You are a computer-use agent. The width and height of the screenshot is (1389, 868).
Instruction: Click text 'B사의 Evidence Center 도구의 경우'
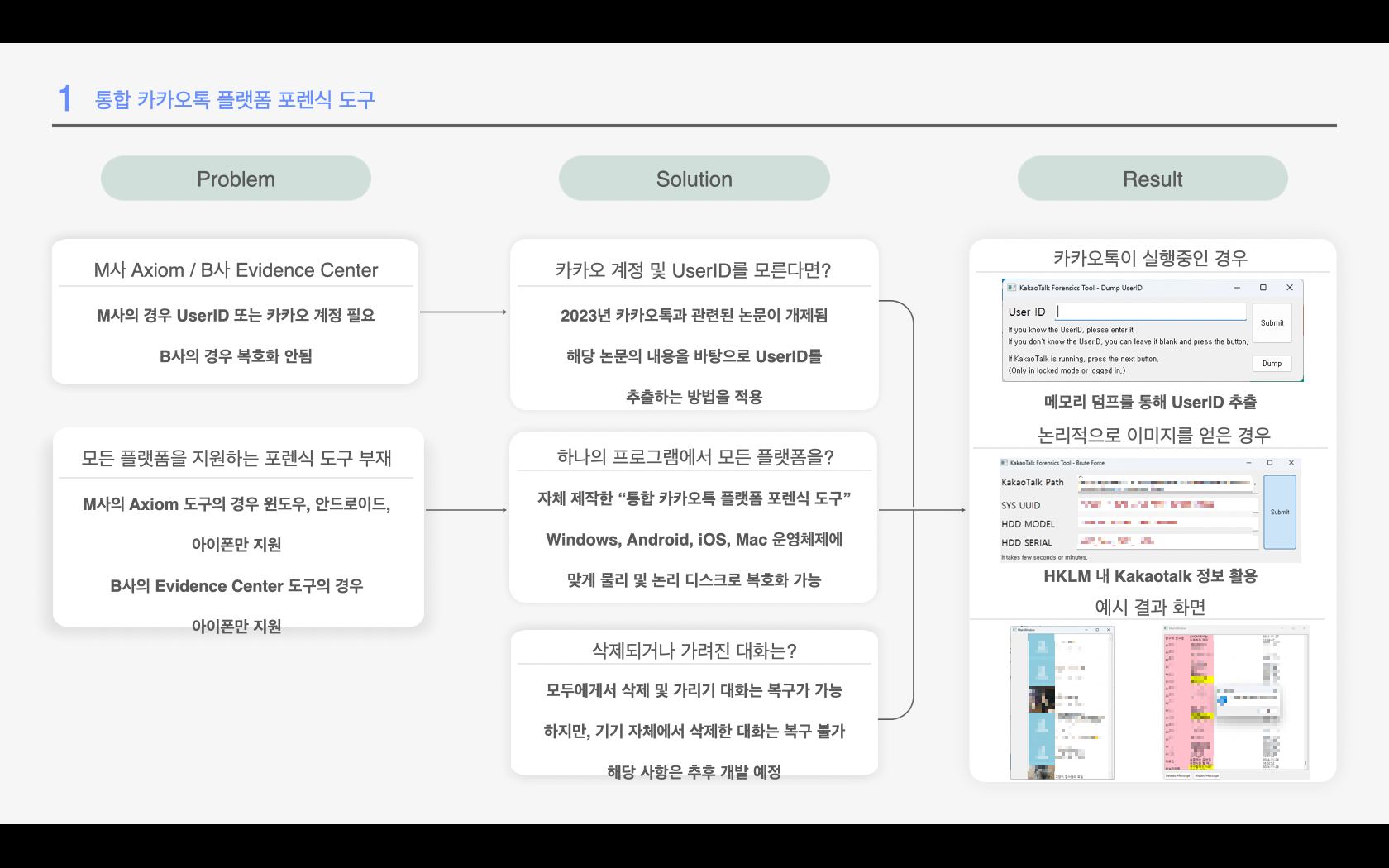[236, 586]
